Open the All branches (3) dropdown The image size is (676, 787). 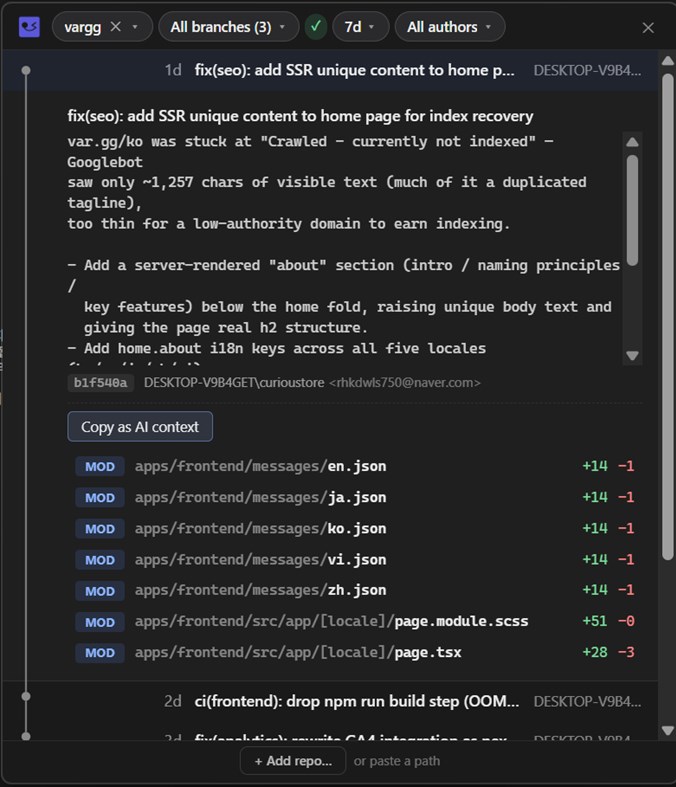[x=228, y=27]
